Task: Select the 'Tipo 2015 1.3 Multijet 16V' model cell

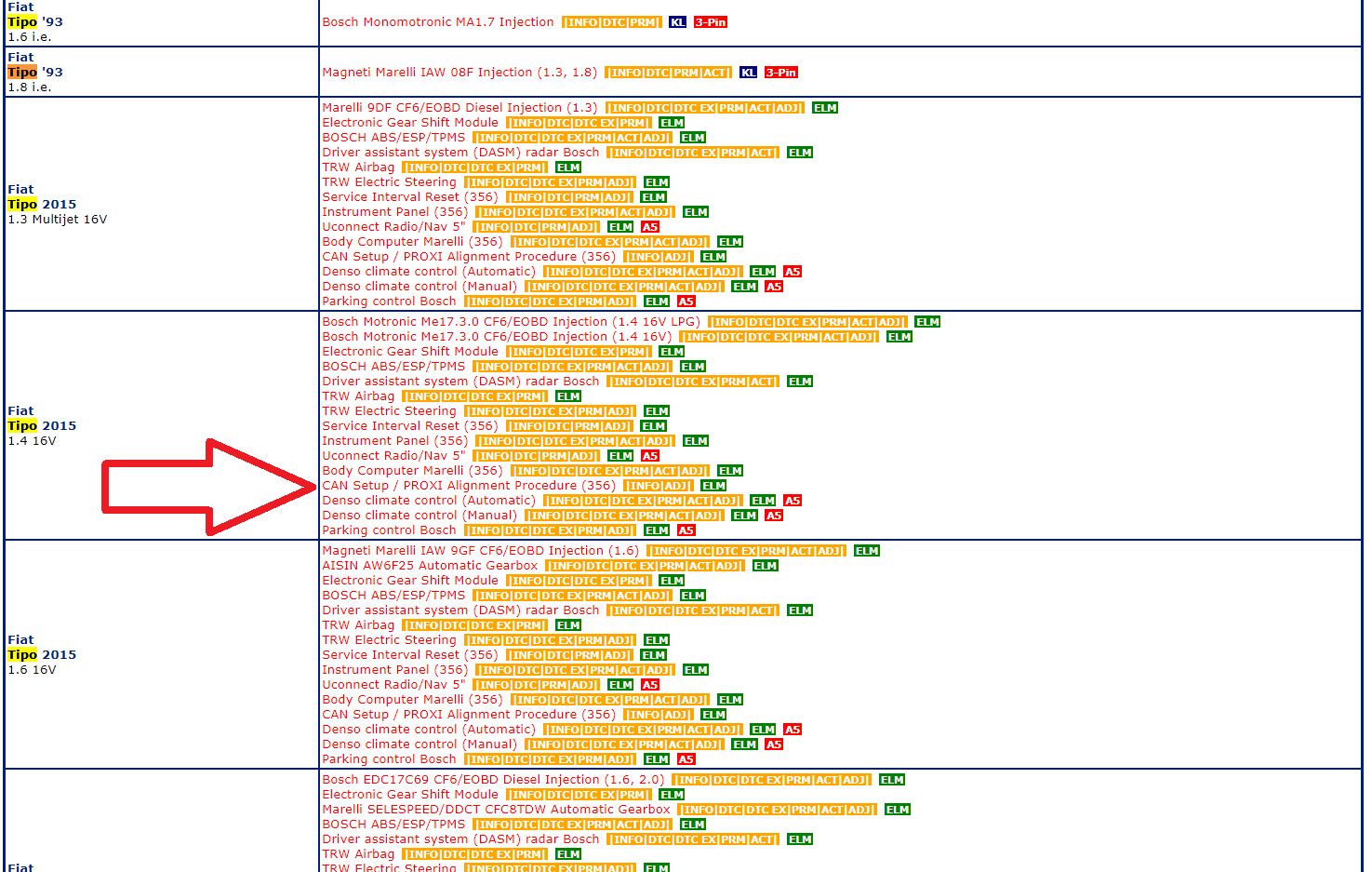Action: [162, 205]
